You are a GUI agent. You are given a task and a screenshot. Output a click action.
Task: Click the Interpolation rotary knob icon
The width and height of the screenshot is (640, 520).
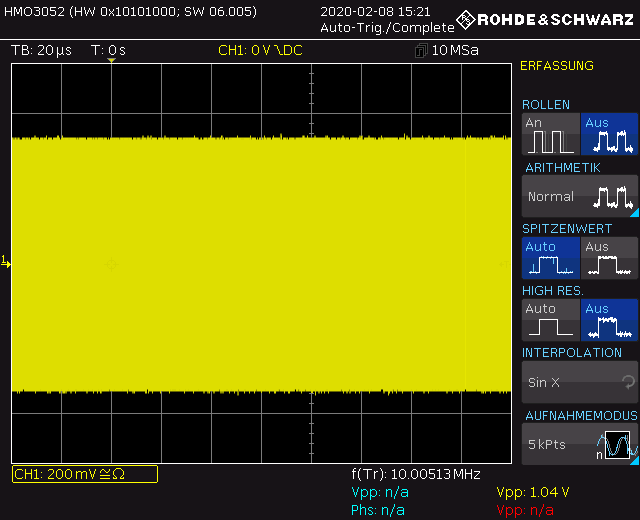628,382
